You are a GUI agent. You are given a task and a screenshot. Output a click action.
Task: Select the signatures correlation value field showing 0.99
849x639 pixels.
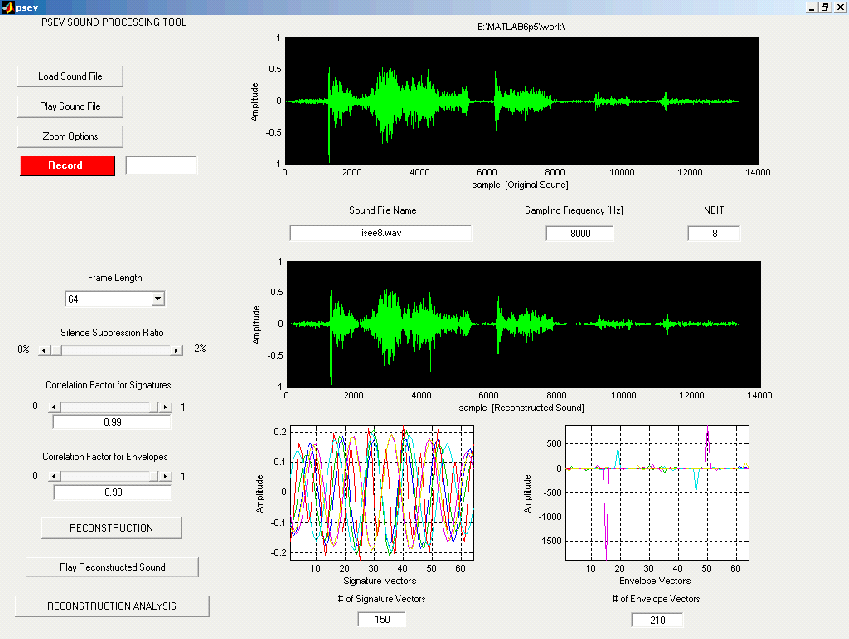(x=112, y=423)
